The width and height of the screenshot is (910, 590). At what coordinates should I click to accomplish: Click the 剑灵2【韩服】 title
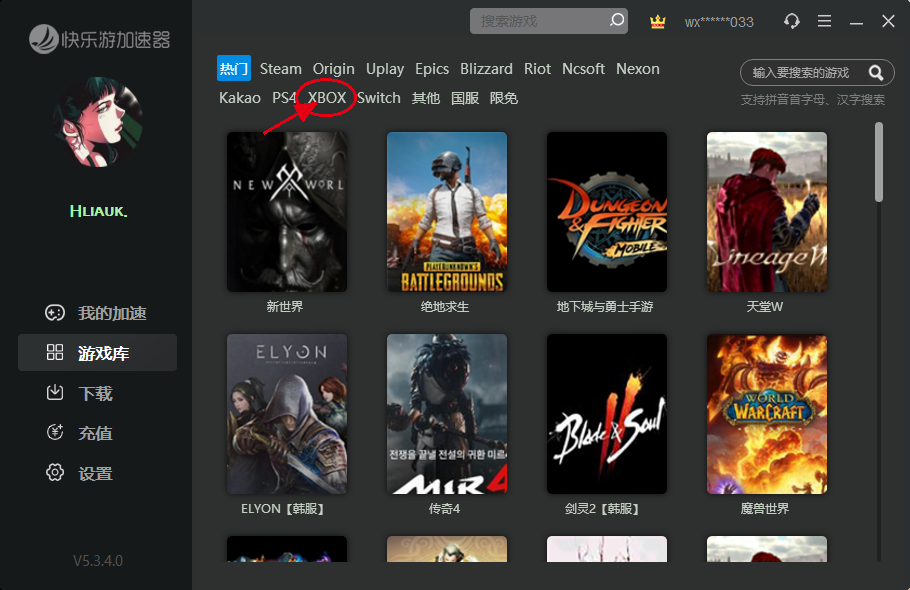(604, 508)
